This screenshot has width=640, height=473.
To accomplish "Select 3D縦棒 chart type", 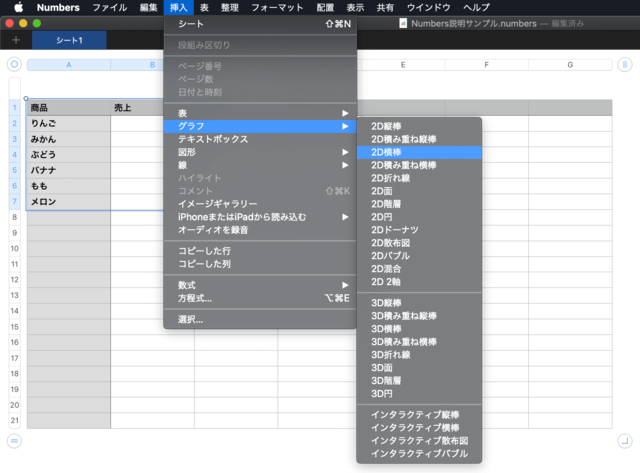I will pos(419,303).
